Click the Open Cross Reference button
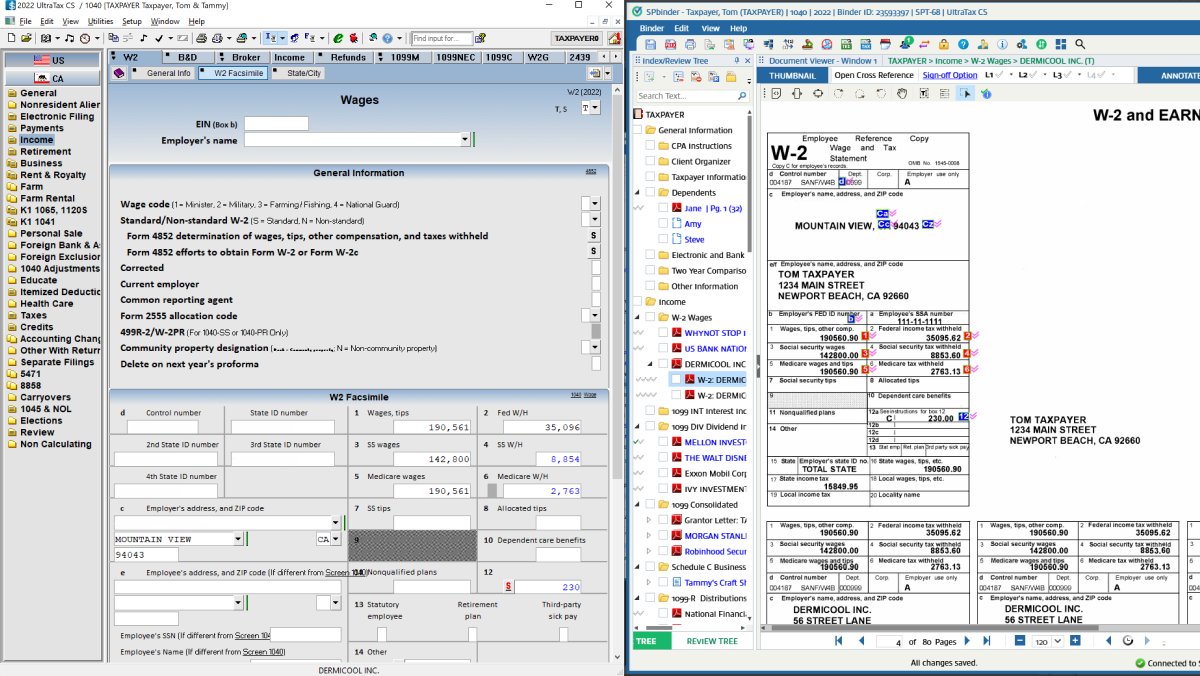Screen dimensions: 1200x676 (874, 75)
